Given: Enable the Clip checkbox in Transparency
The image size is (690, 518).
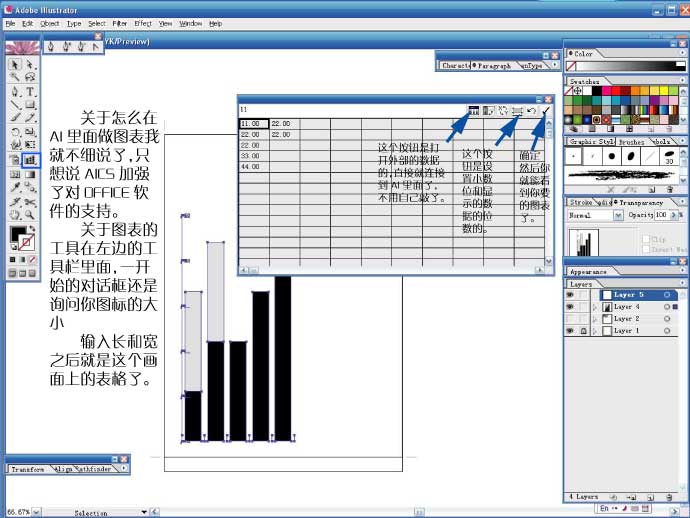Looking at the screenshot, I should pos(646,239).
